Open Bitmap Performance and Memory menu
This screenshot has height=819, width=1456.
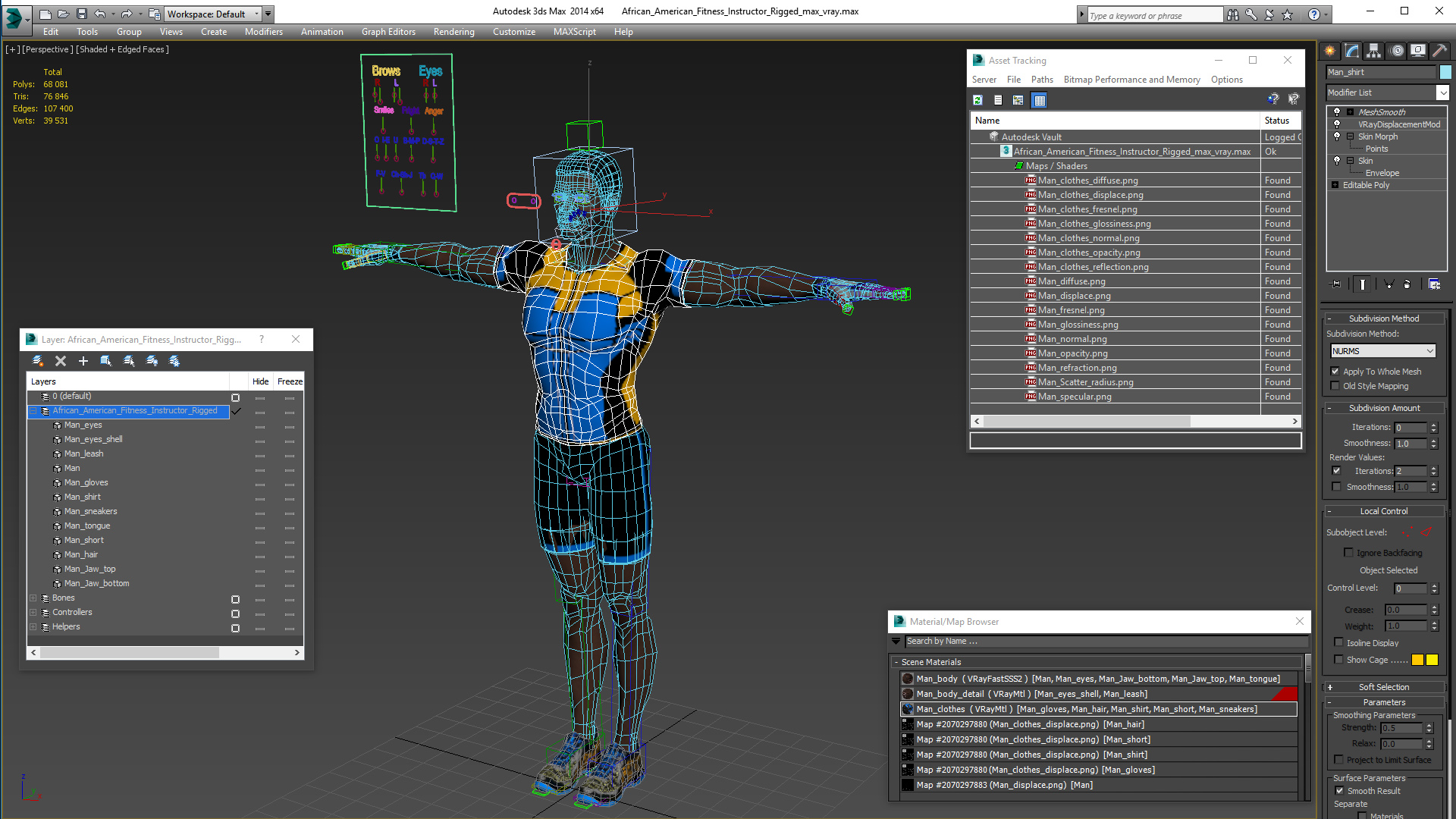pyautogui.click(x=1131, y=80)
